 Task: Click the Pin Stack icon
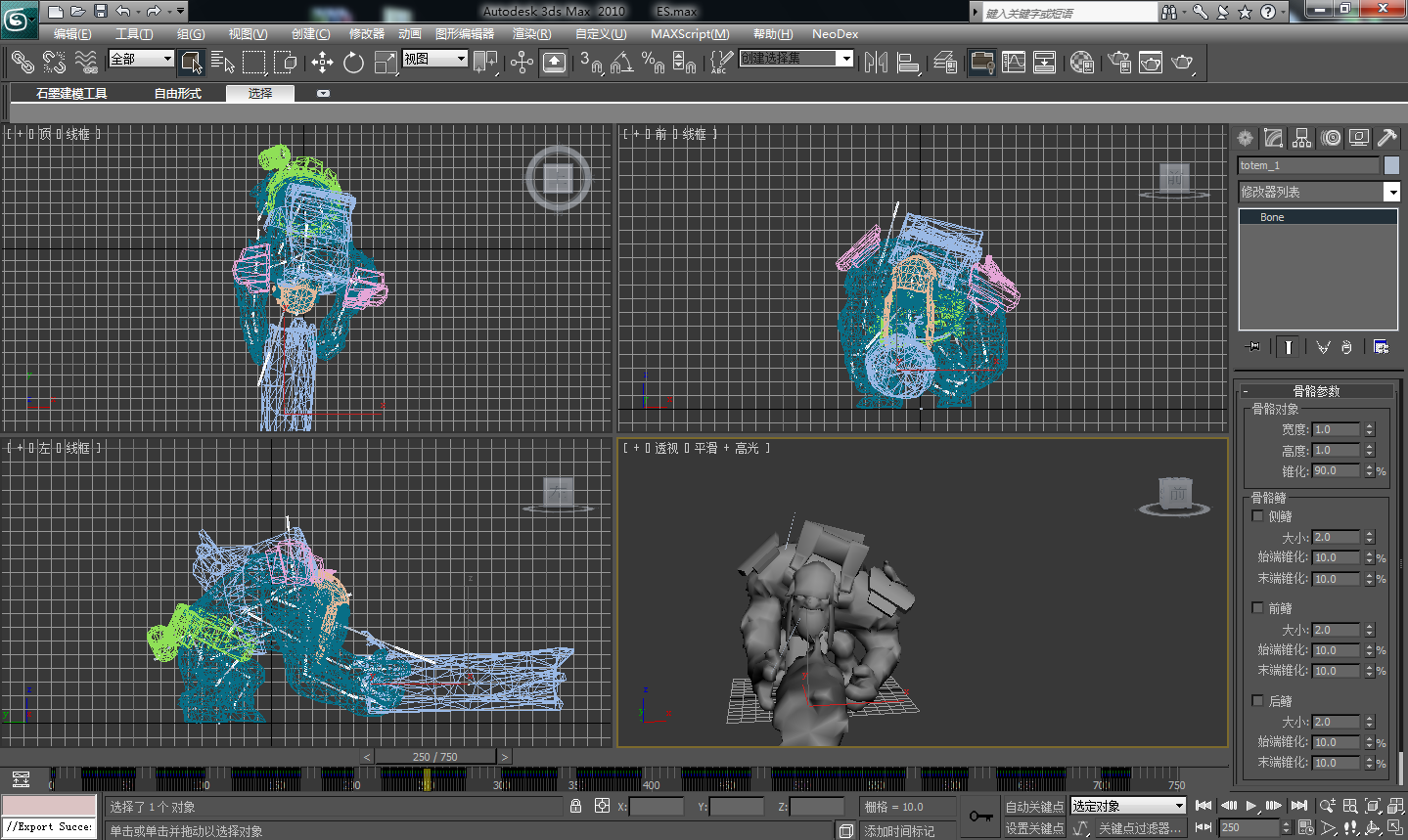(1252, 347)
